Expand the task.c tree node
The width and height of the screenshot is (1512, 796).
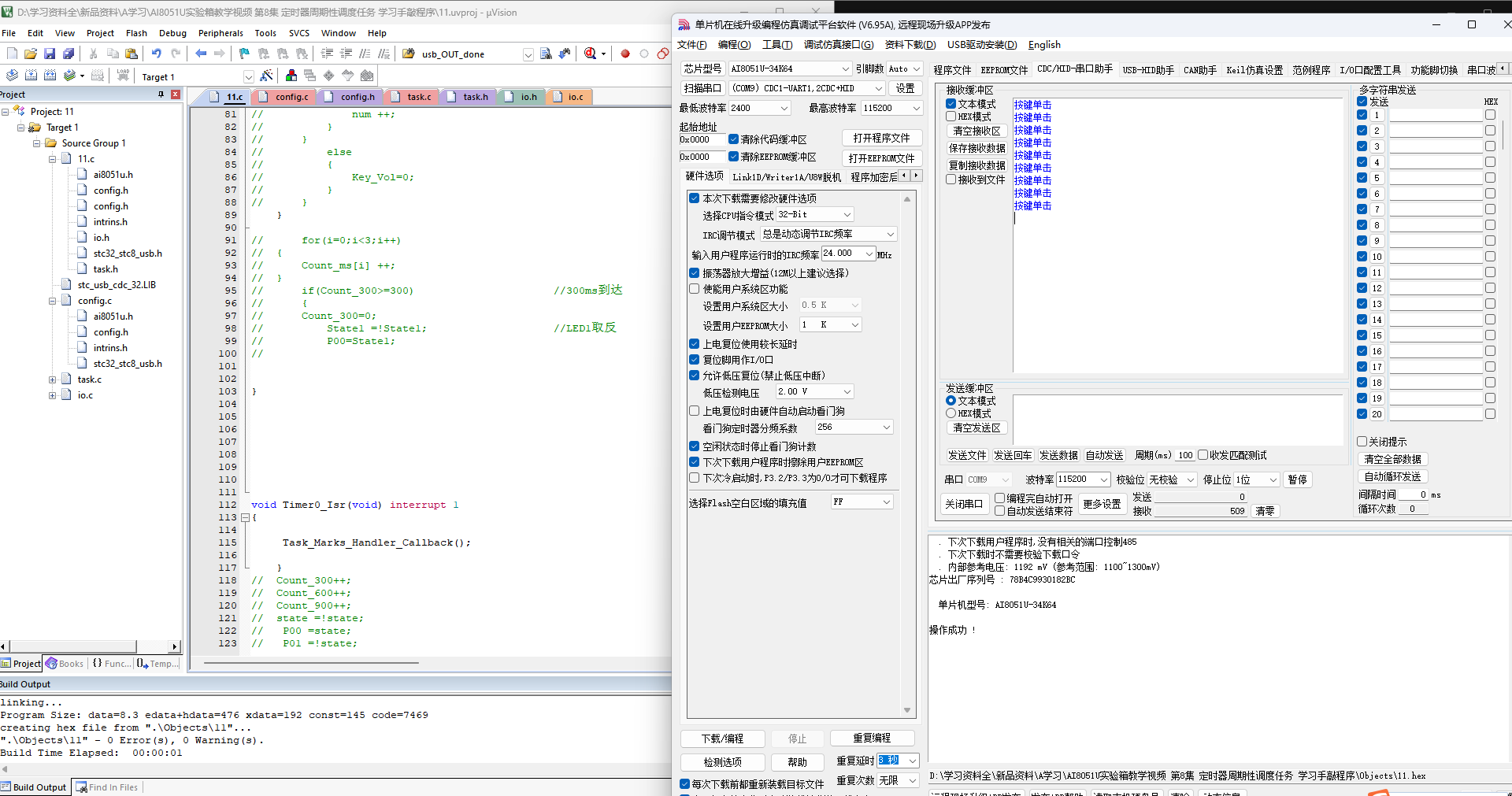tap(52, 379)
